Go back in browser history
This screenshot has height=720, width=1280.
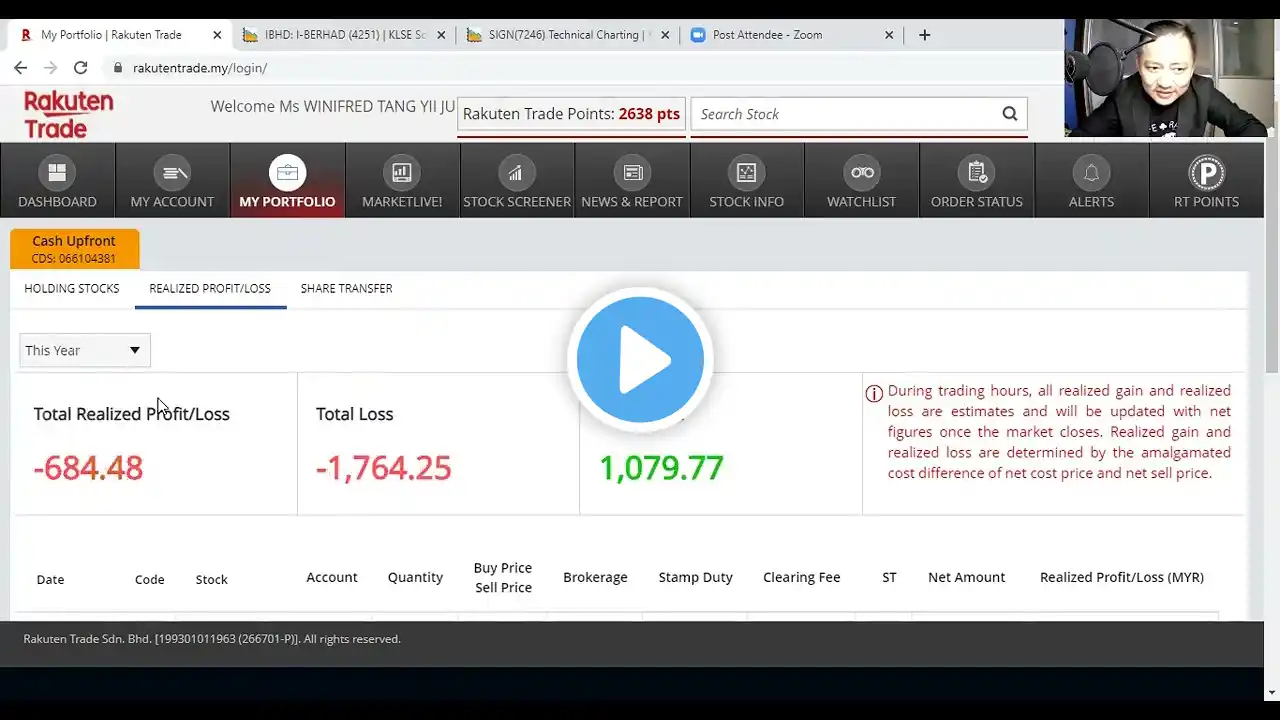[x=21, y=68]
